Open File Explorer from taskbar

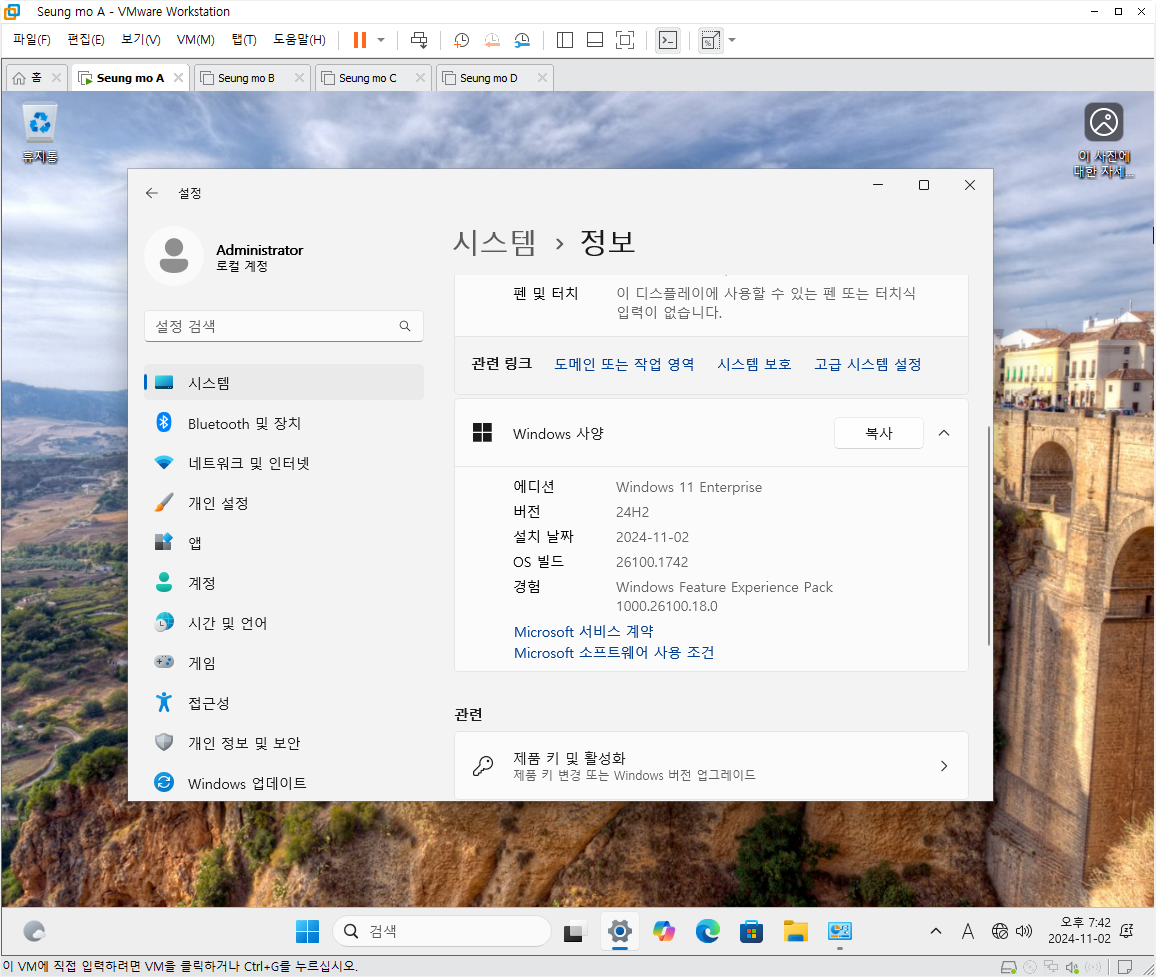click(795, 931)
